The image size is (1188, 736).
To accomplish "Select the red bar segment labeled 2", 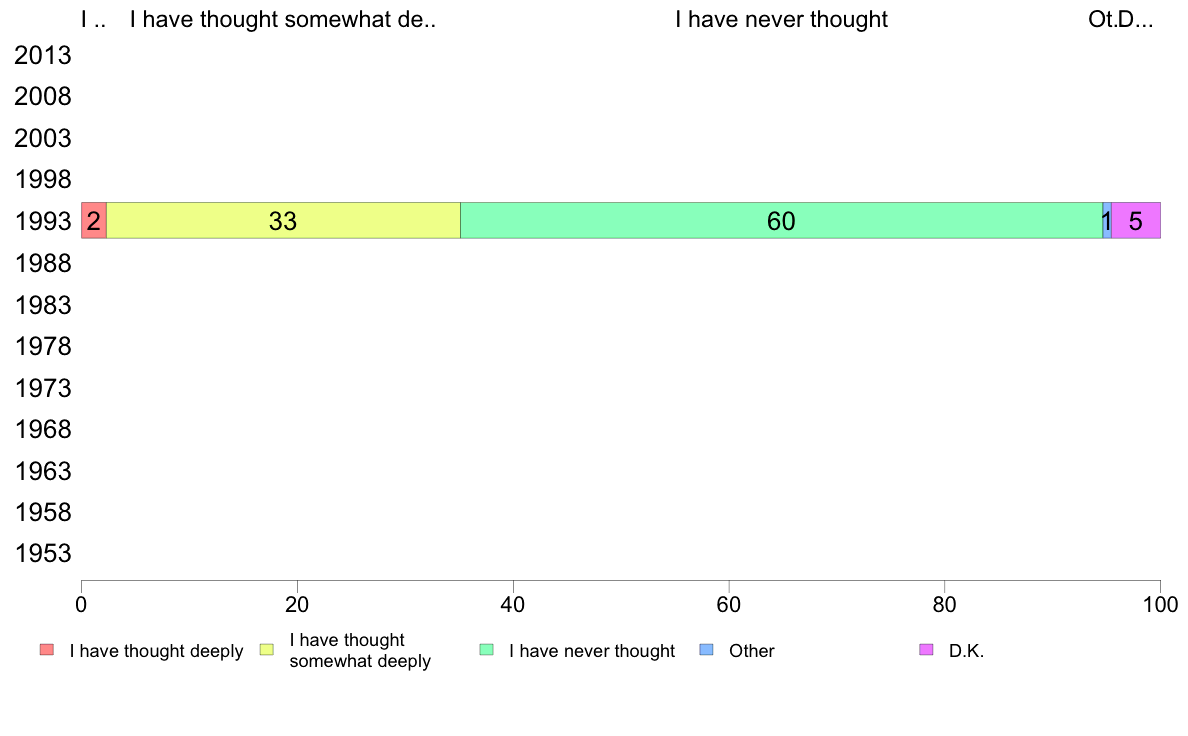I will click(x=94, y=221).
